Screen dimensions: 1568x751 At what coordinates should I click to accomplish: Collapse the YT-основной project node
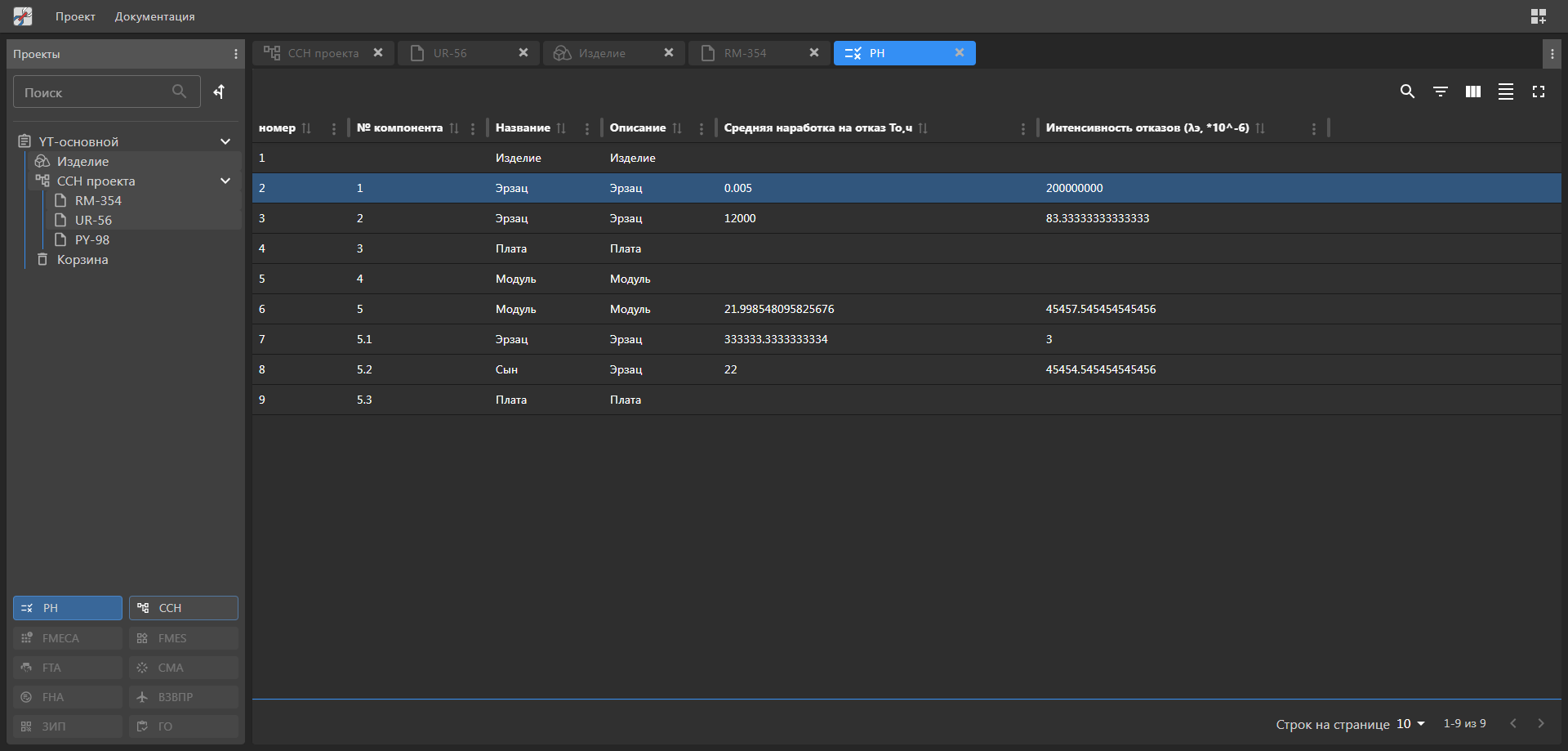point(225,141)
